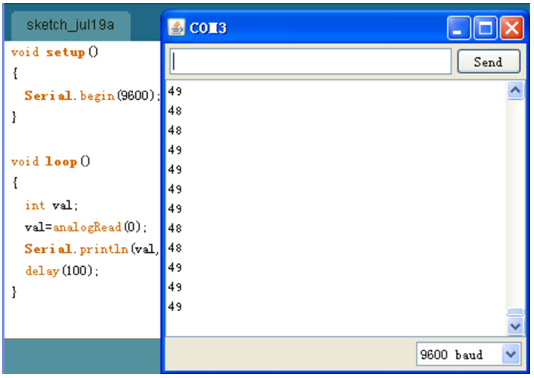Click the void setup() line

[54, 52]
